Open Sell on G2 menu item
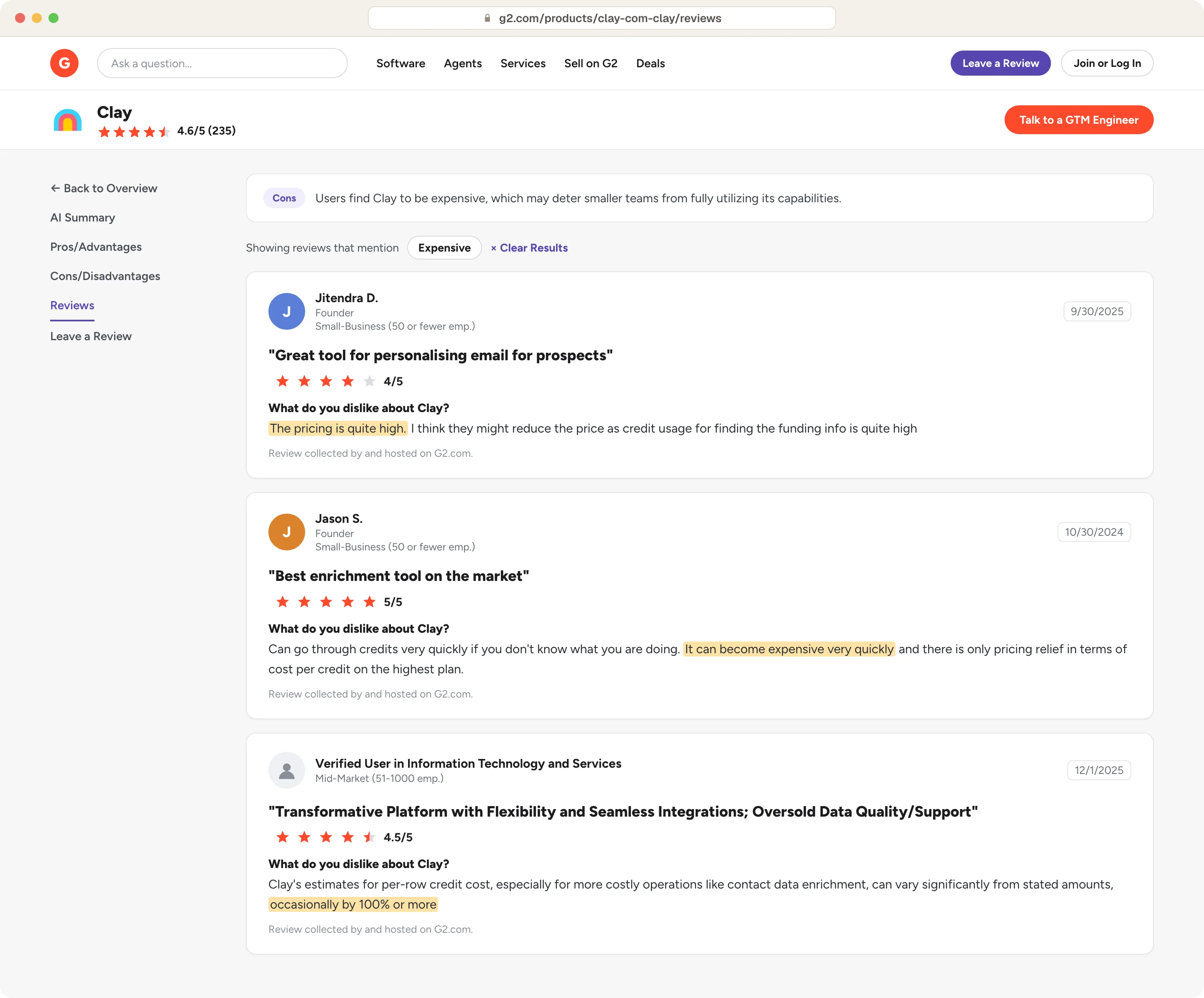 (x=591, y=63)
